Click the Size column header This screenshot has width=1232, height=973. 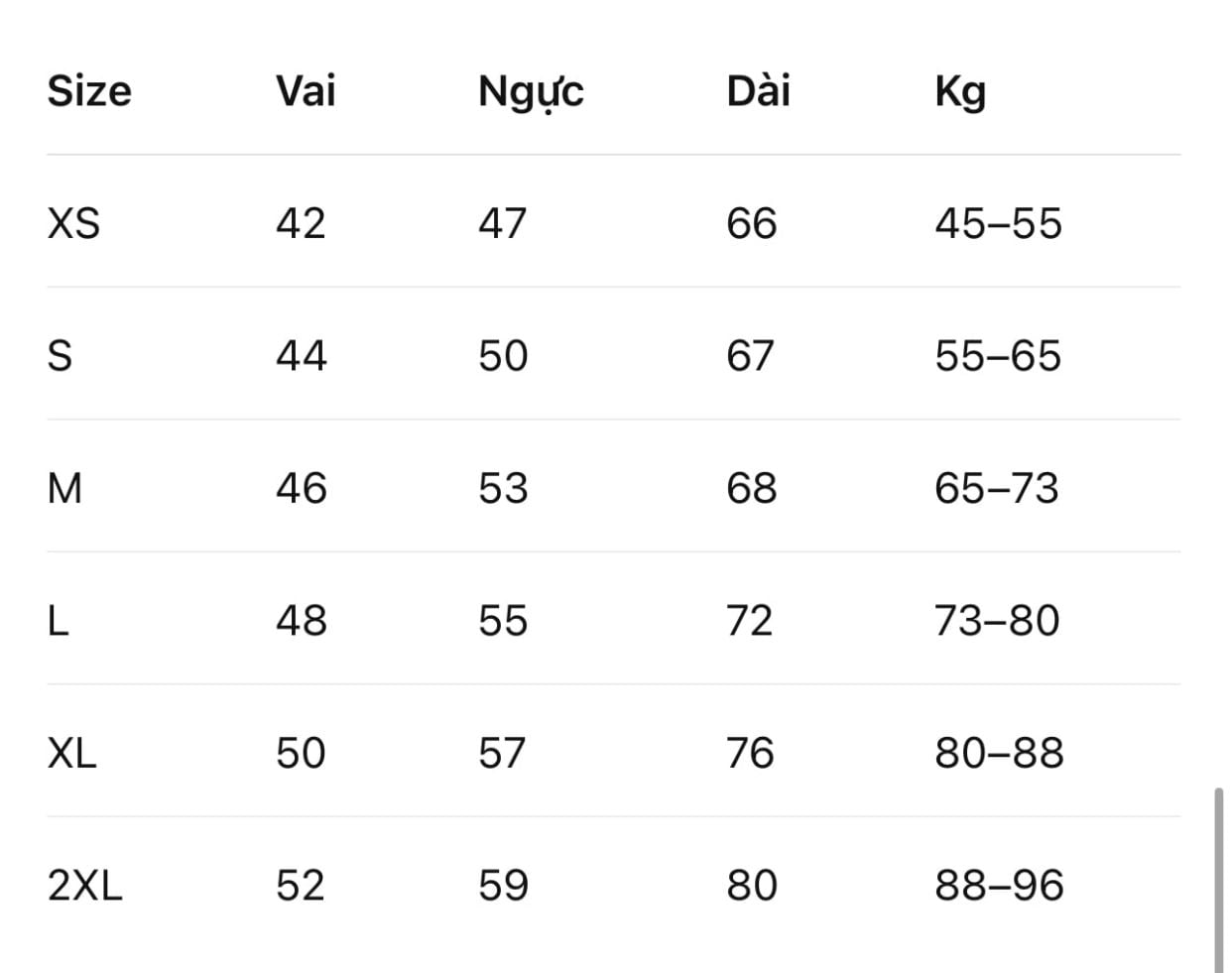[x=89, y=91]
